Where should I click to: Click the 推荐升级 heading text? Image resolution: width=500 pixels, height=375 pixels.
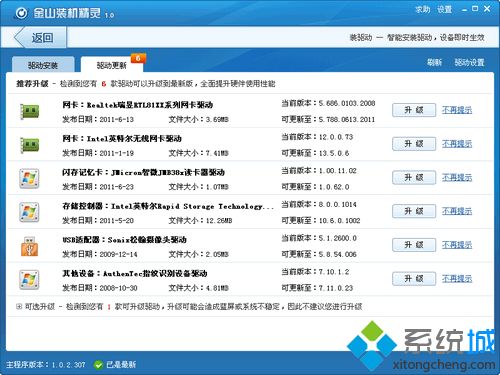pyautogui.click(x=32, y=84)
